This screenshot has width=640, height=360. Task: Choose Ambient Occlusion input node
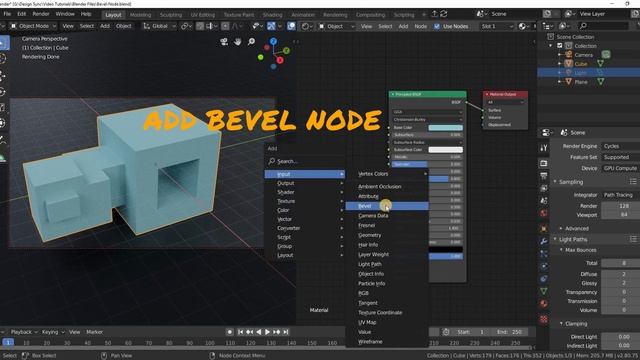coord(380,187)
